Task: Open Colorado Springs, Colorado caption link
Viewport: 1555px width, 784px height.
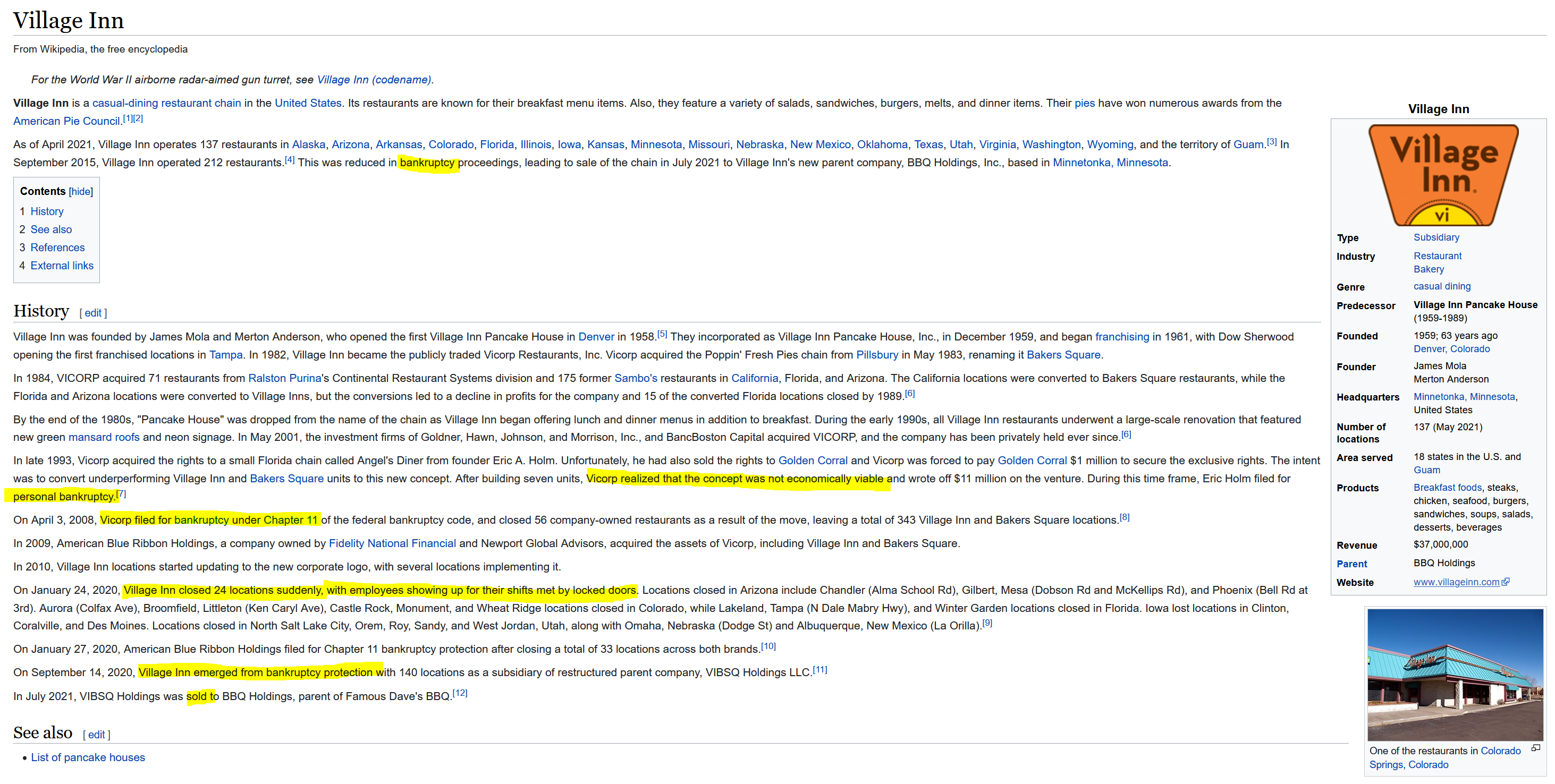Action: (1445, 758)
